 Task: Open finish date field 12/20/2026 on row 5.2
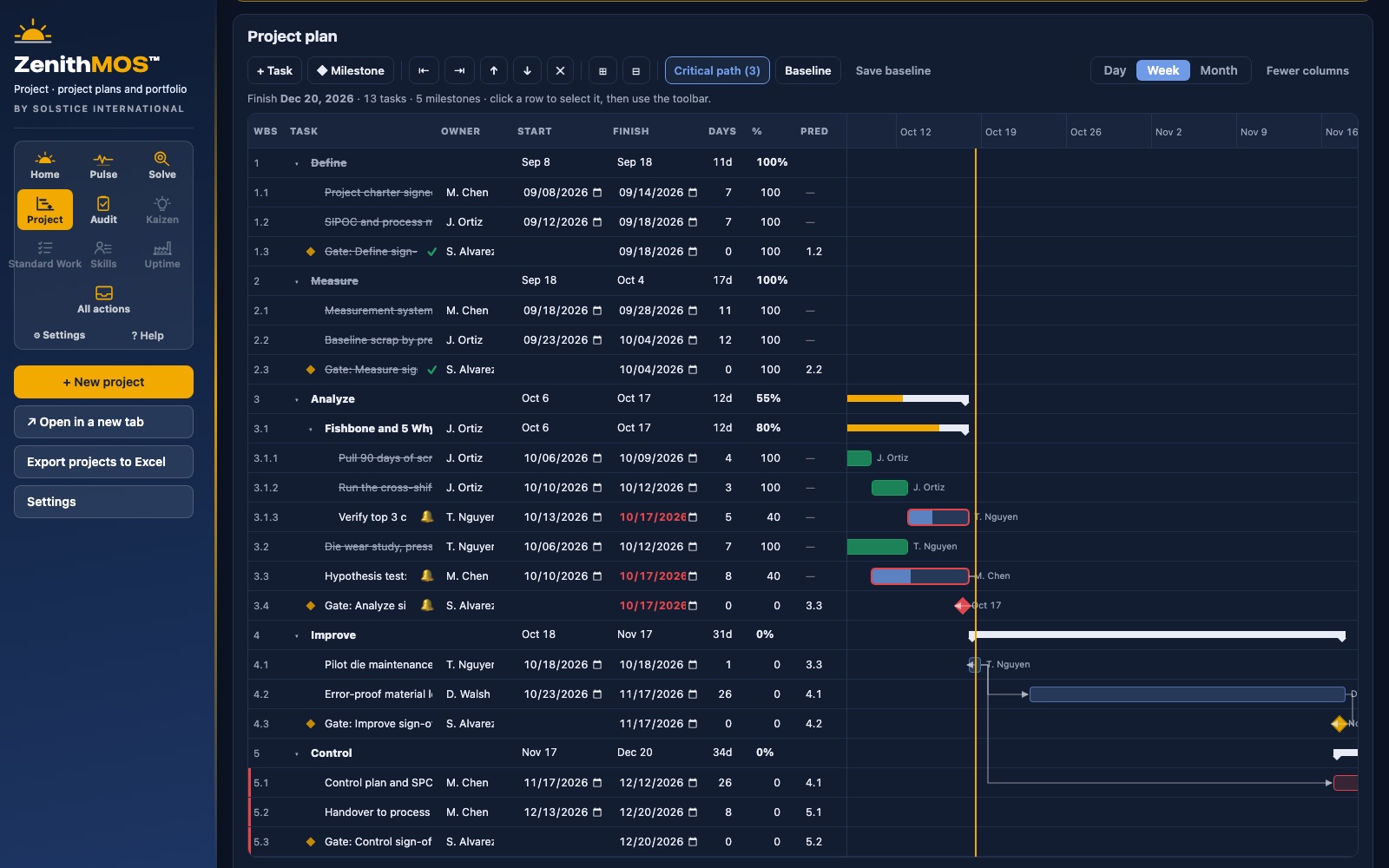(657, 812)
